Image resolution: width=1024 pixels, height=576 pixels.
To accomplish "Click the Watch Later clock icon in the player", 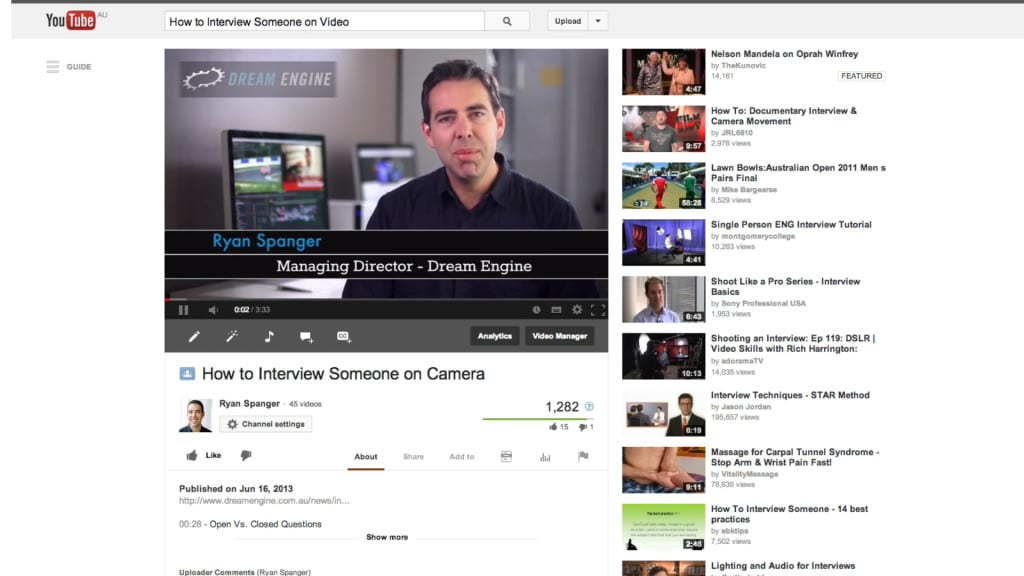I will 536,310.
